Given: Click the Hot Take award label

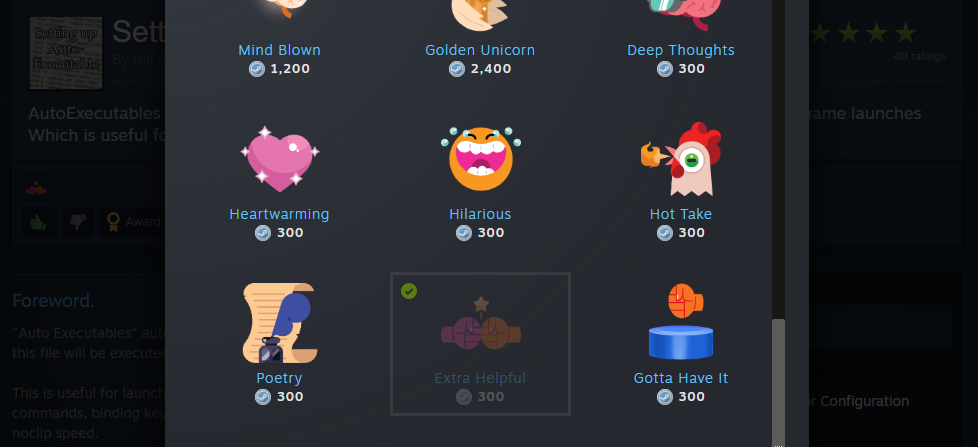Looking at the screenshot, I should point(680,214).
